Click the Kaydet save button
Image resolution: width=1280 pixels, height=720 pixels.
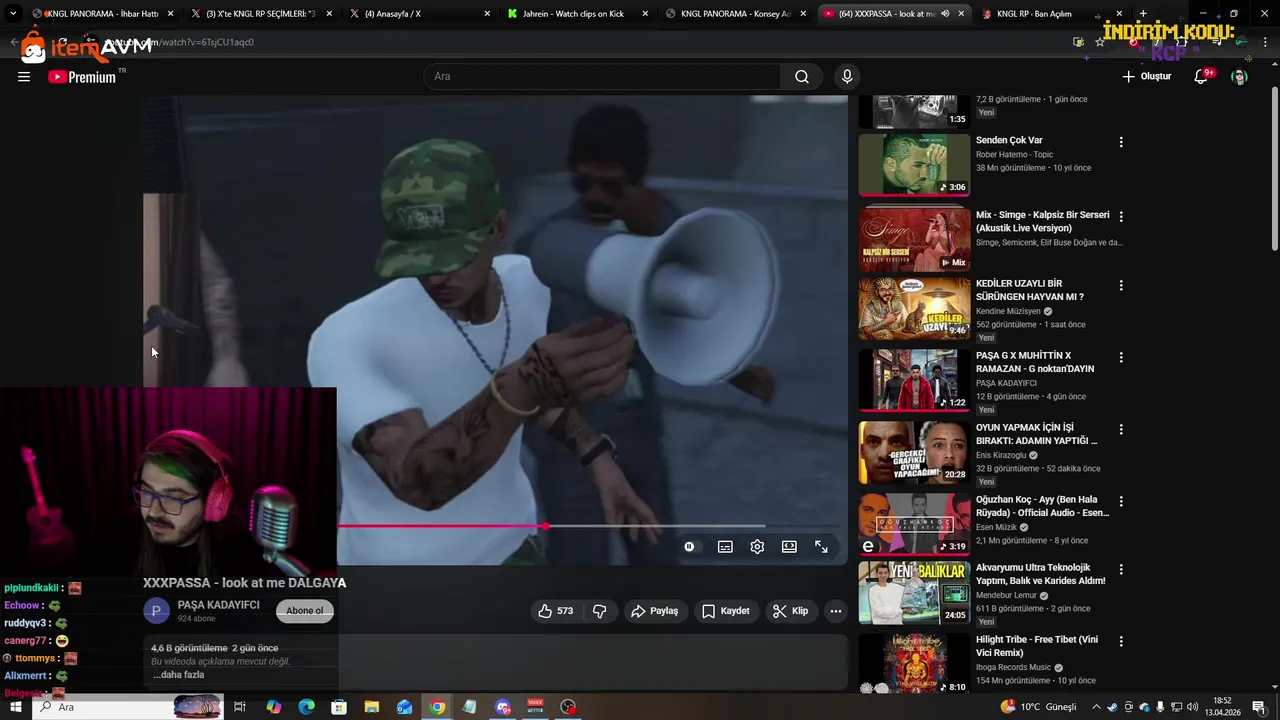(725, 611)
